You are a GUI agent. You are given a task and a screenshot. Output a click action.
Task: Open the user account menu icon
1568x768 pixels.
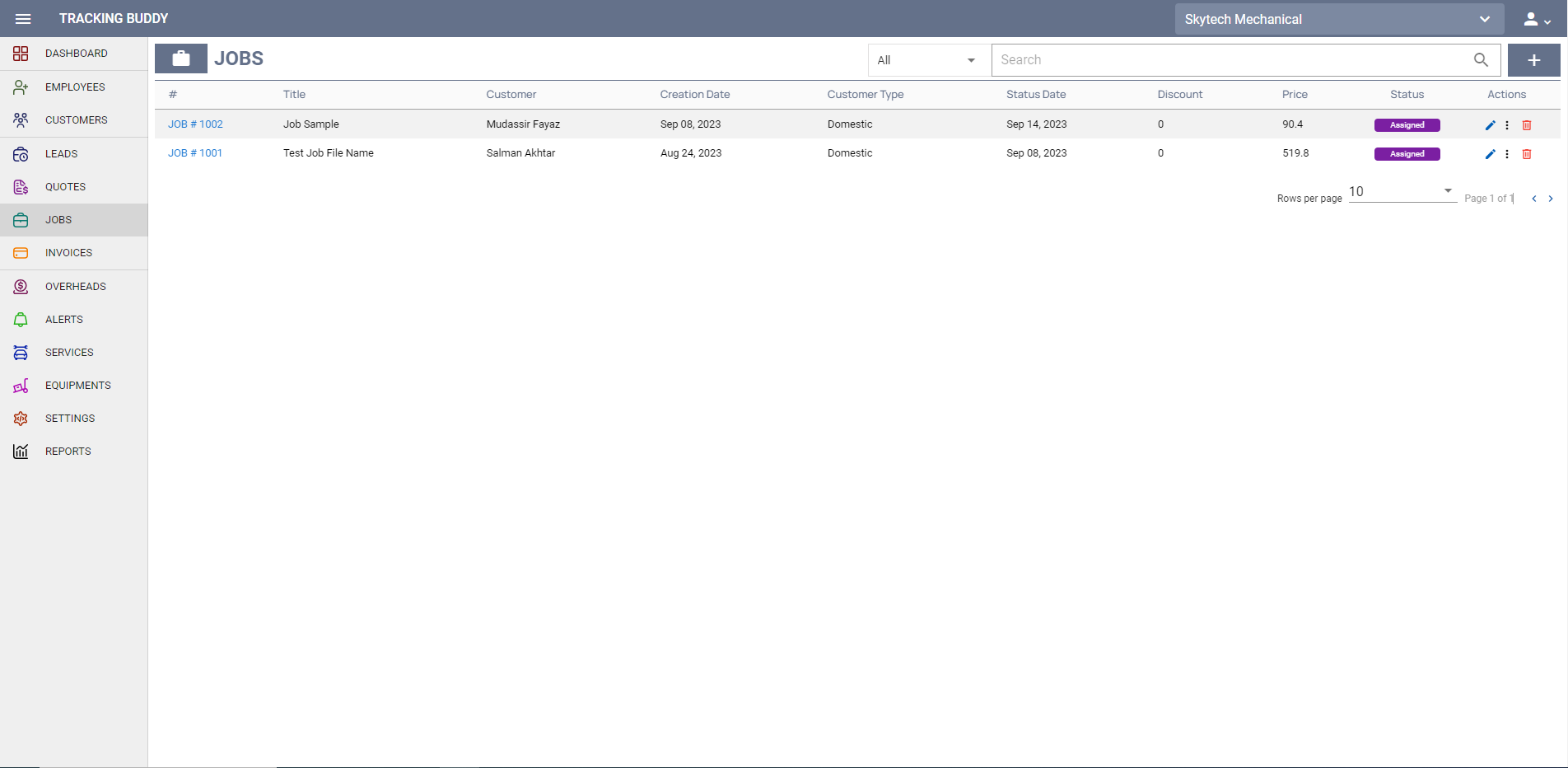[1537, 19]
